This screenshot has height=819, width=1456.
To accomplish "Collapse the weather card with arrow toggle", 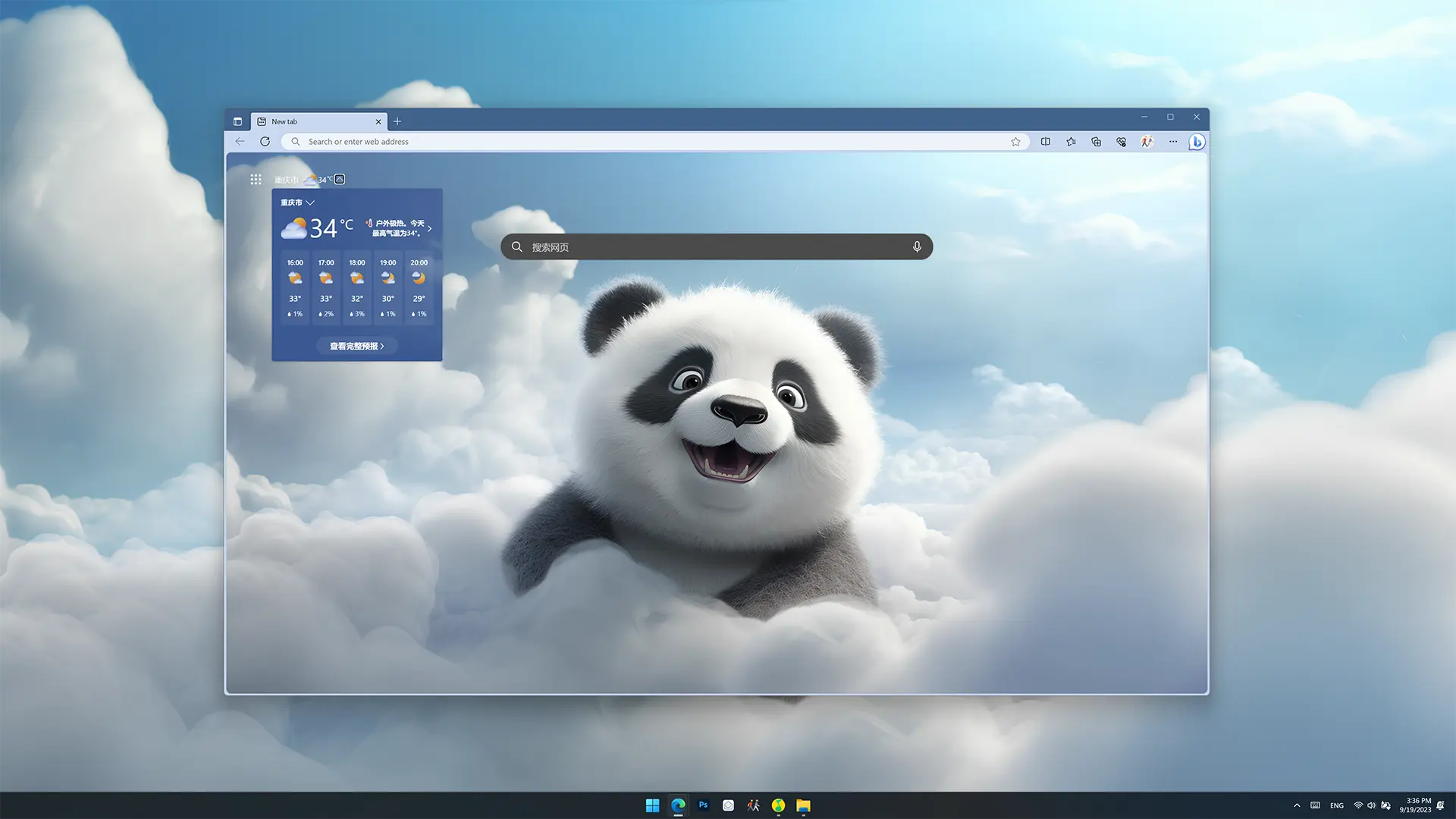I will (x=340, y=180).
